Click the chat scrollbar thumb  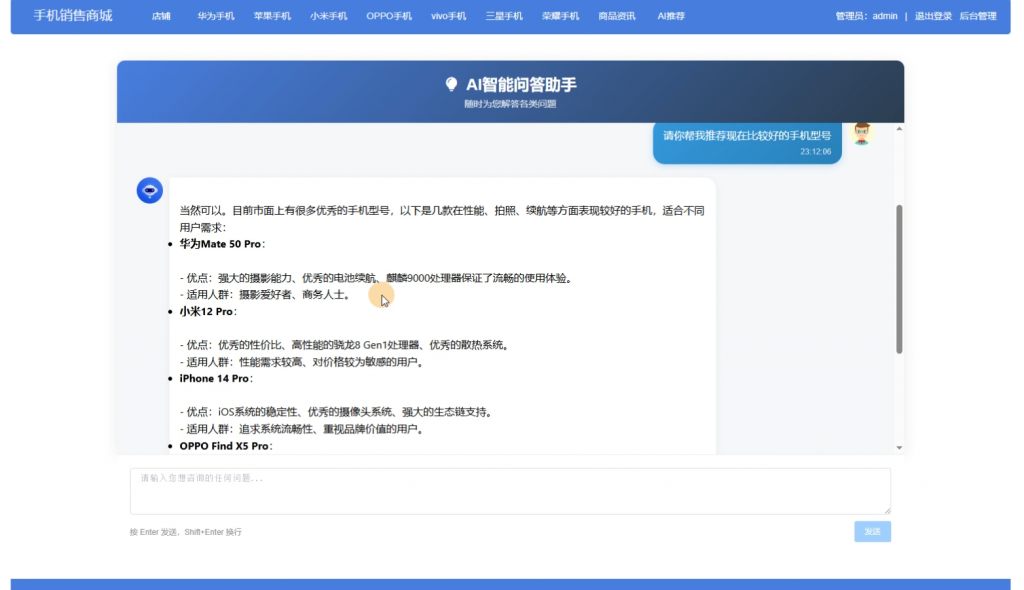pyautogui.click(x=899, y=279)
